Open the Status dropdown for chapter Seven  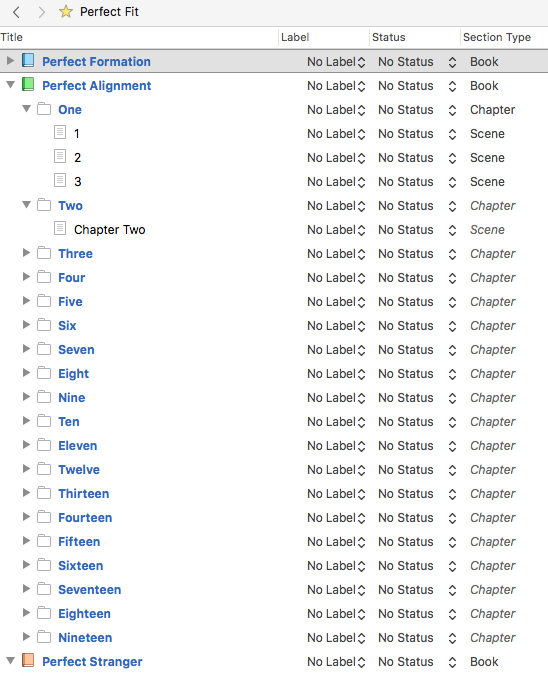417,350
